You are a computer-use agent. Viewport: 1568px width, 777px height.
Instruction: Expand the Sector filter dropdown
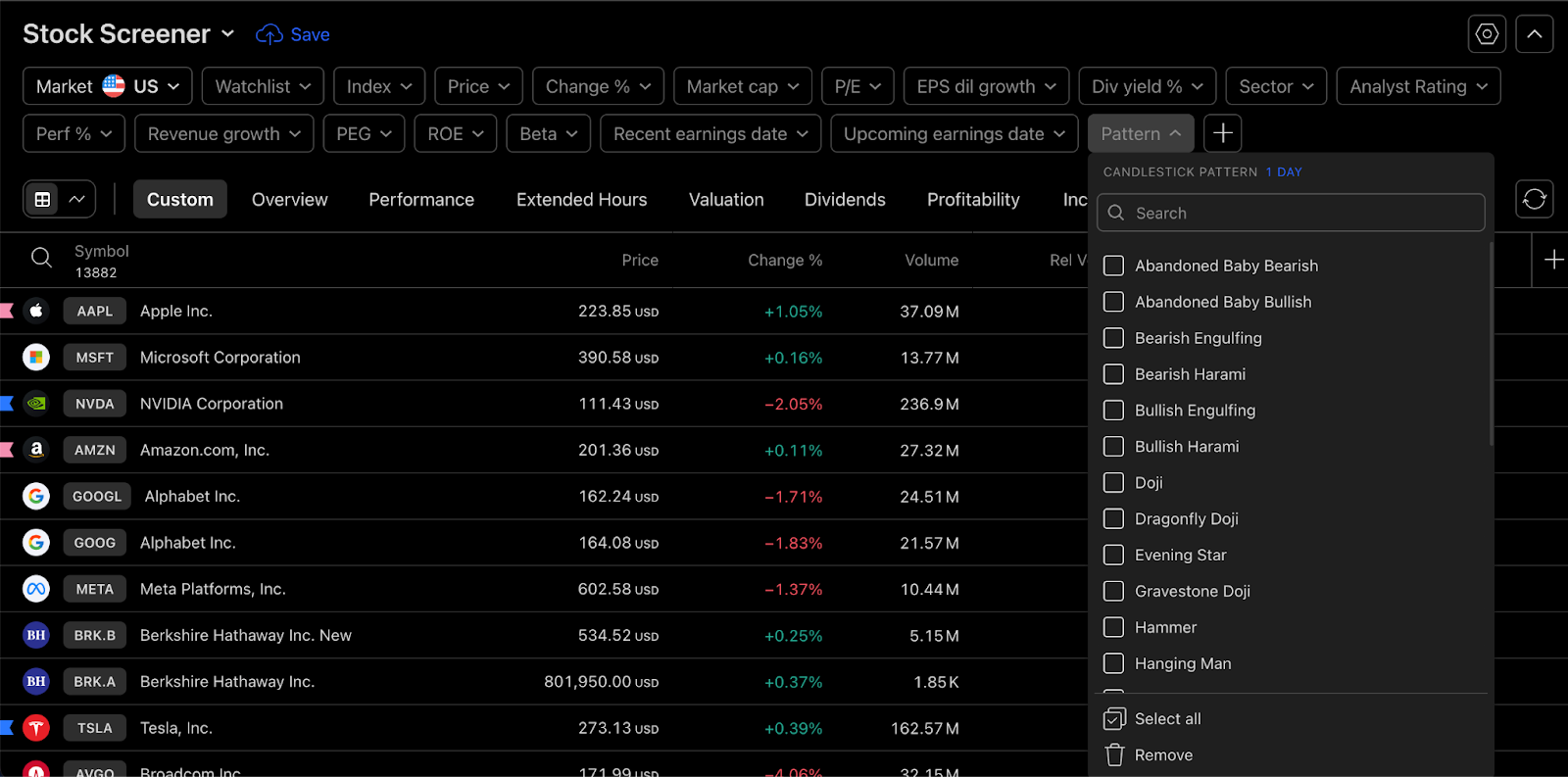click(x=1276, y=86)
